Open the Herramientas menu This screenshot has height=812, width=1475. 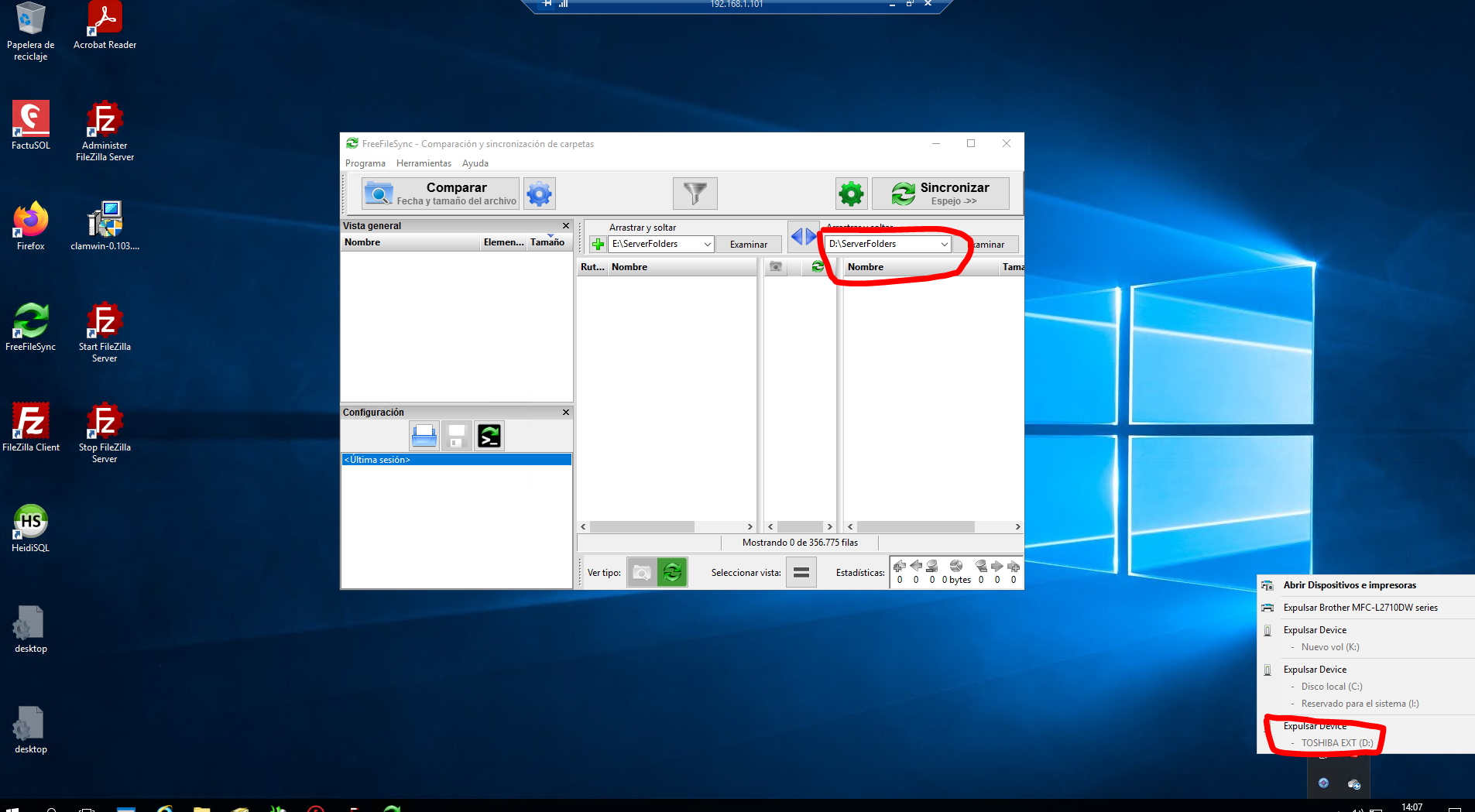424,163
